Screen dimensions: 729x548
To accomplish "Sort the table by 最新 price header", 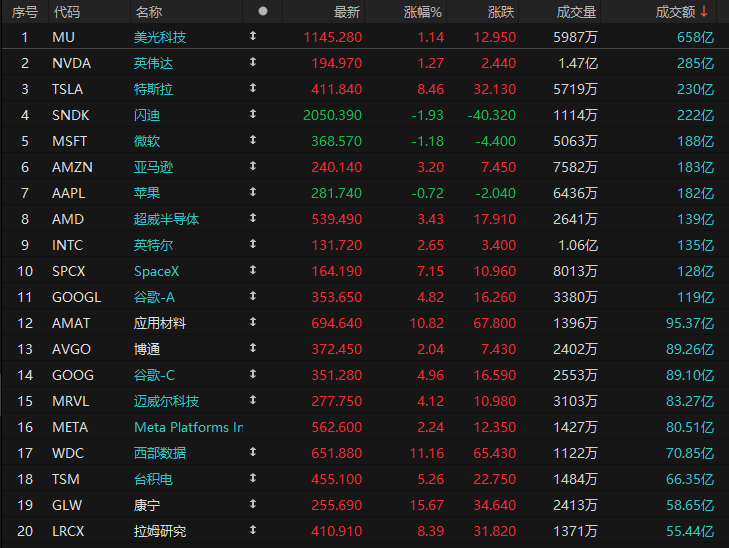I will 347,12.
